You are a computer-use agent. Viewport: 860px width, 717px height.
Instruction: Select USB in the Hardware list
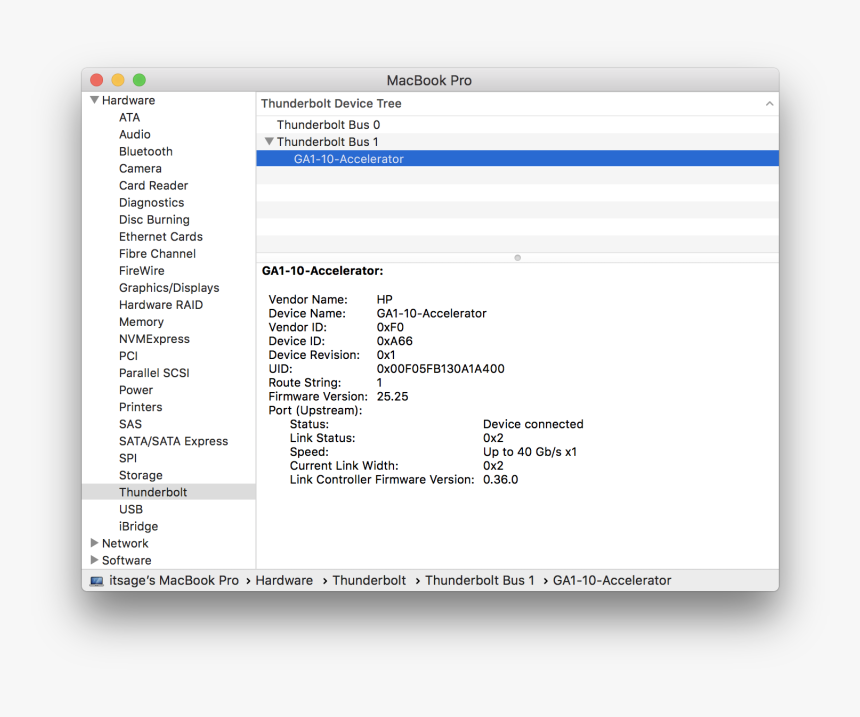click(131, 509)
